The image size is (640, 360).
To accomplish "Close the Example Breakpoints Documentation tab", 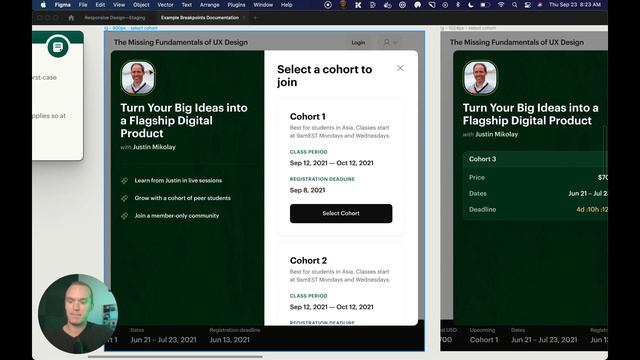I will [x=244, y=18].
